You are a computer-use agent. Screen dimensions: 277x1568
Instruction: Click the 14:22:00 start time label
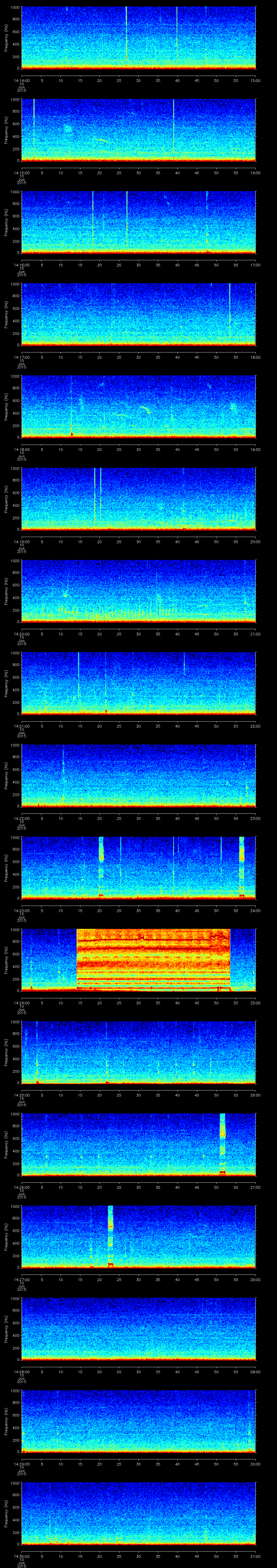[x=21, y=818]
